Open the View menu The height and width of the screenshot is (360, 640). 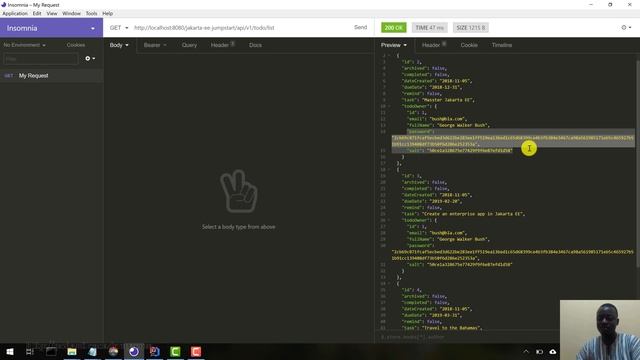point(52,13)
